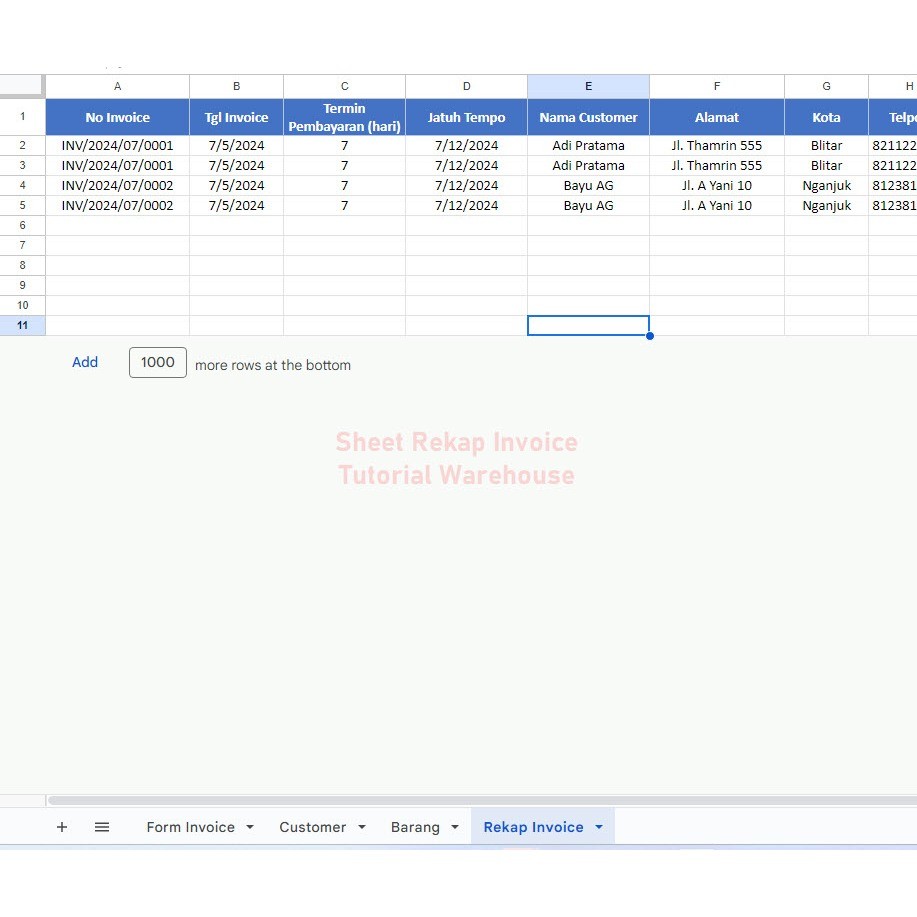The height and width of the screenshot is (917, 917).
Task: Click Termin value 7 in row 5
Action: point(344,205)
